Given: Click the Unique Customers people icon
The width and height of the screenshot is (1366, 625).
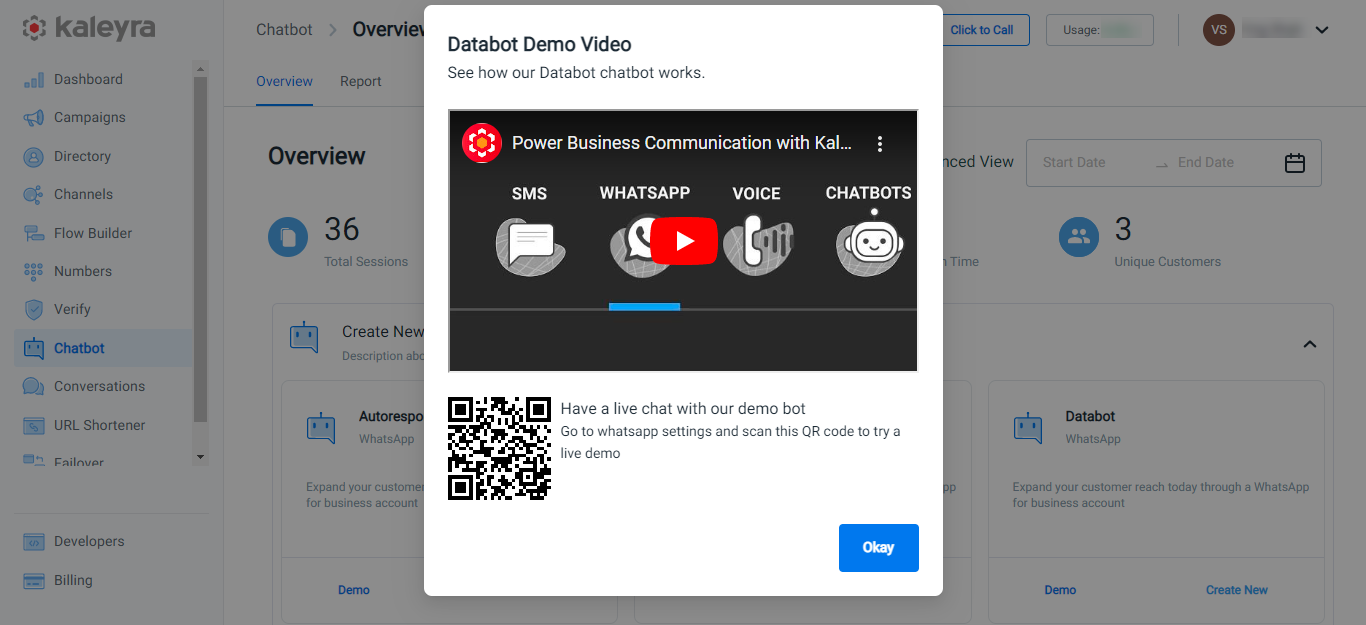Looking at the screenshot, I should tap(1079, 238).
